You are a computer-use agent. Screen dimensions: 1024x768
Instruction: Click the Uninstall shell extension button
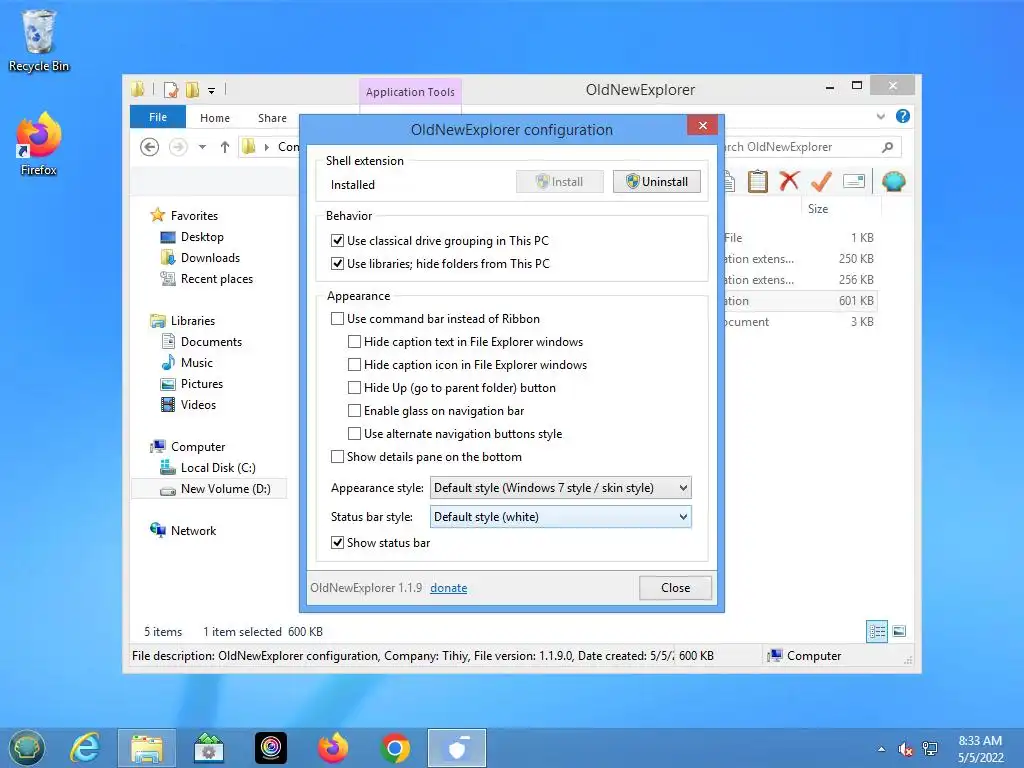coord(656,182)
